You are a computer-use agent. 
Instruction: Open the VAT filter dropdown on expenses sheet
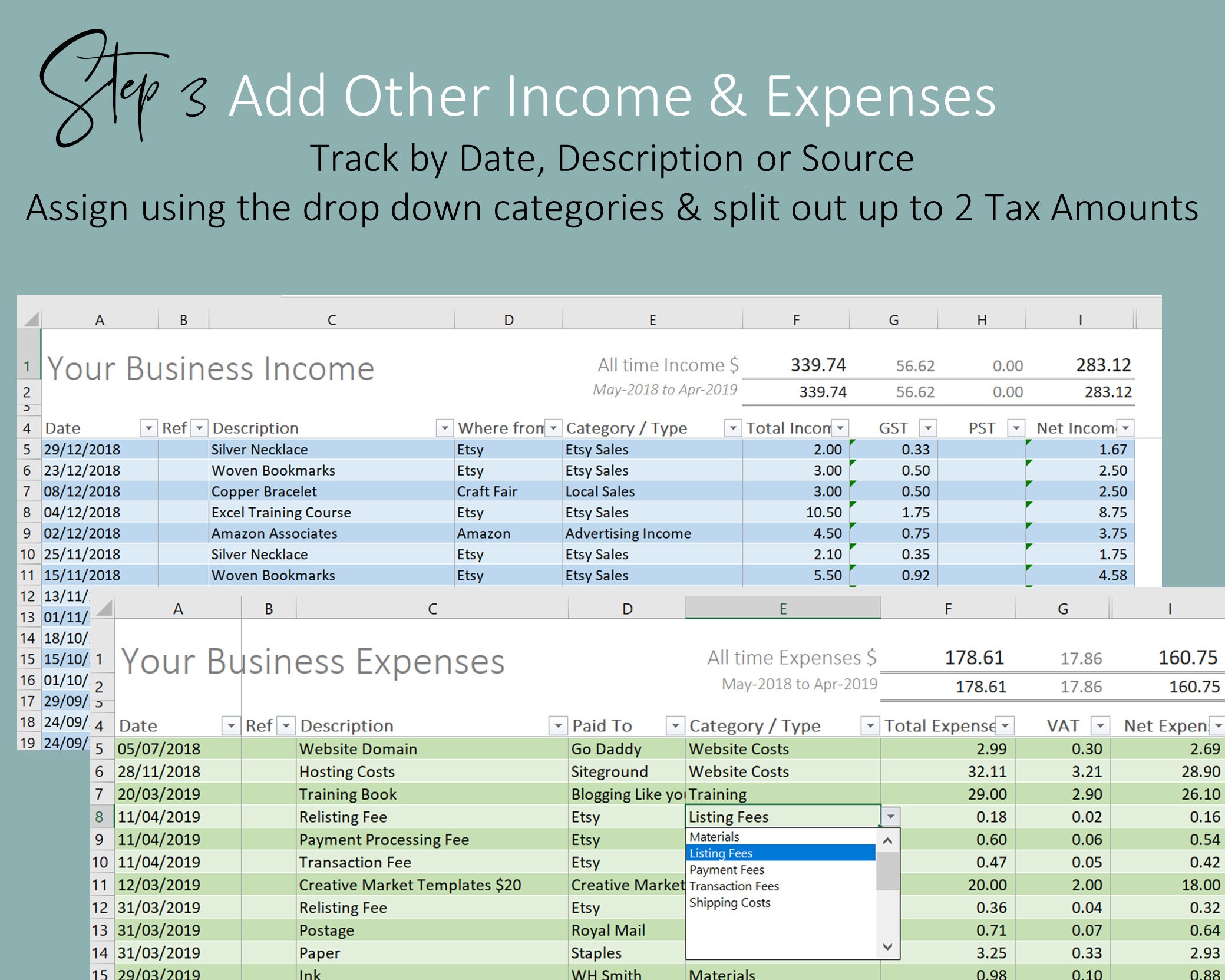point(1099,725)
